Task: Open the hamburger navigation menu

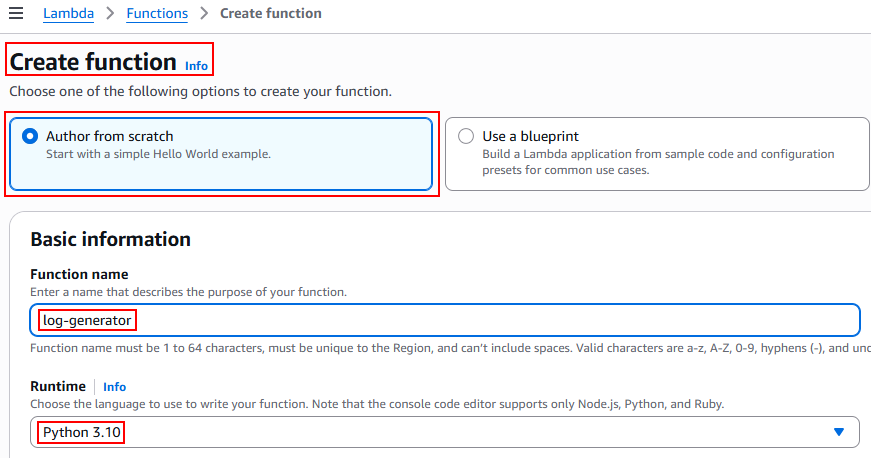Action: coord(16,13)
